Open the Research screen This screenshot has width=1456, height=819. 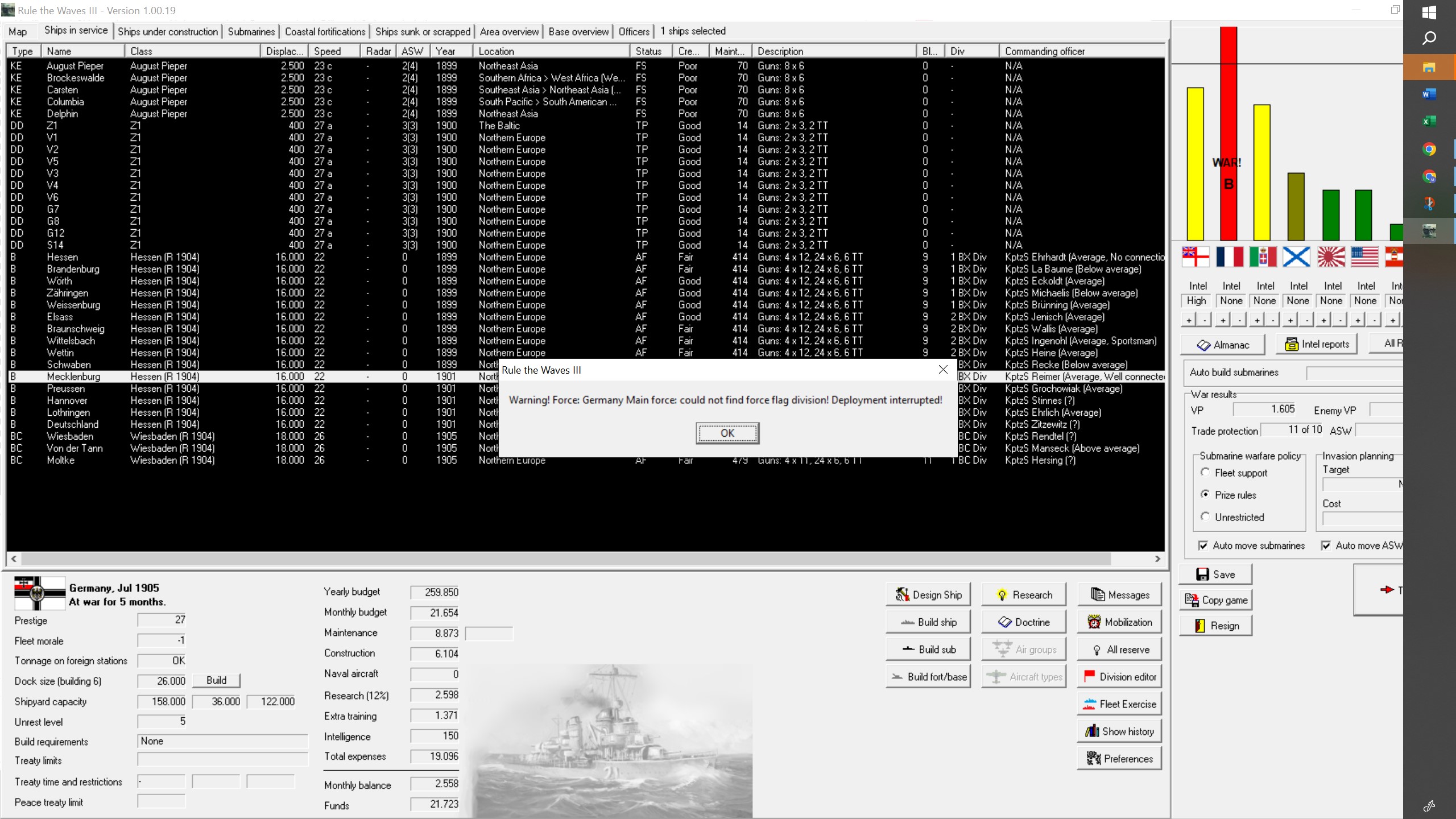coord(1023,594)
